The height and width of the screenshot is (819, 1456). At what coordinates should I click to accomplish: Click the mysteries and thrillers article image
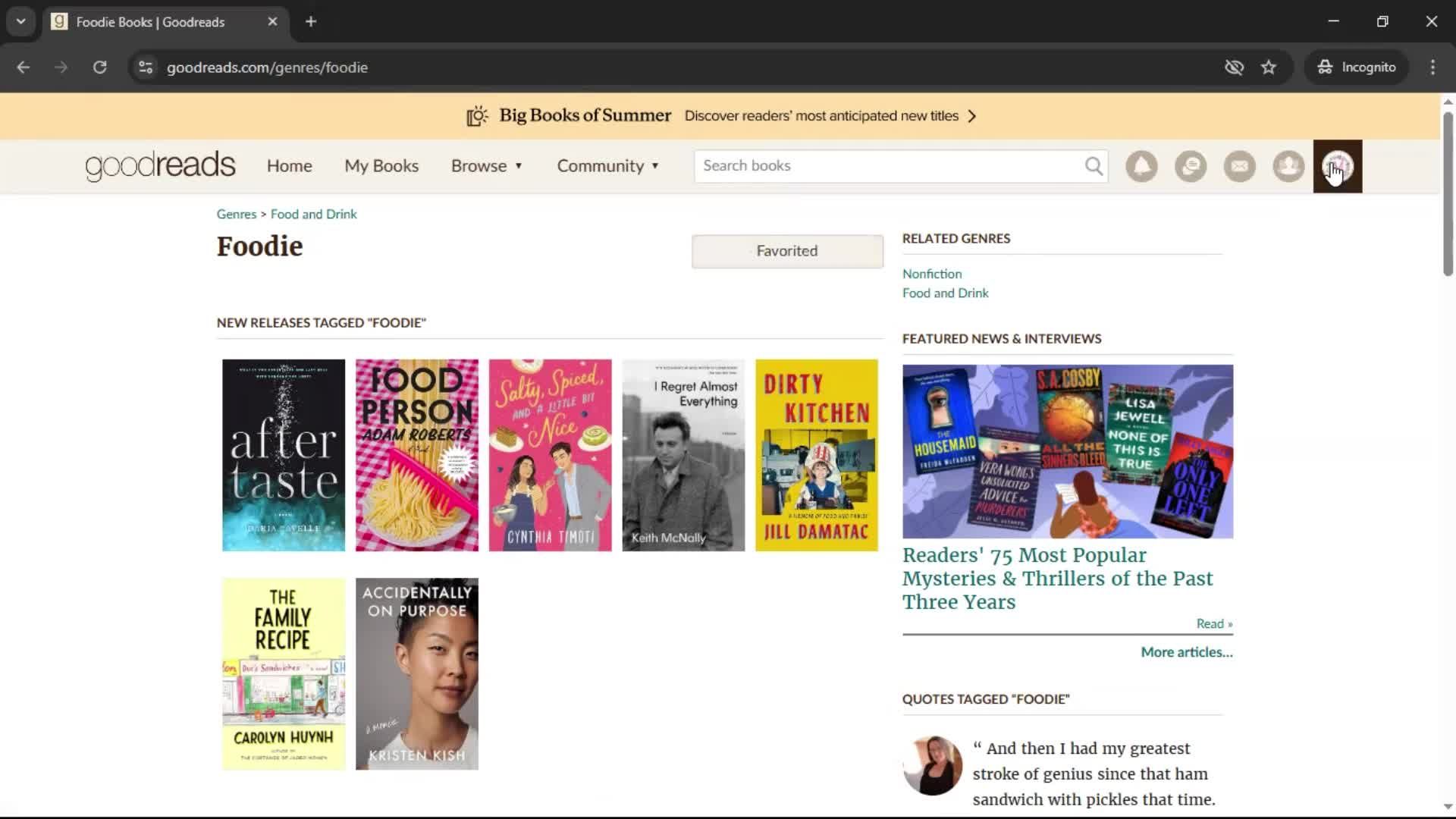tap(1068, 451)
